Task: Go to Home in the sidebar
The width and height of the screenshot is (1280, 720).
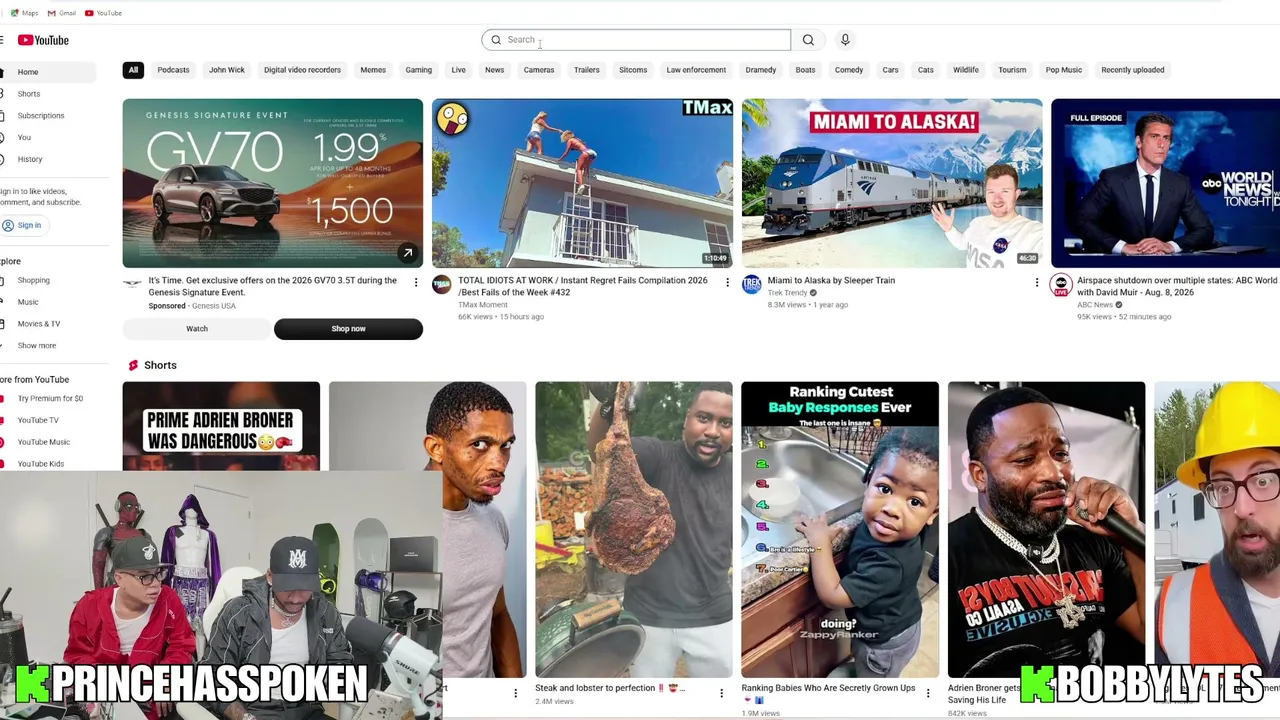Action: click(47, 72)
